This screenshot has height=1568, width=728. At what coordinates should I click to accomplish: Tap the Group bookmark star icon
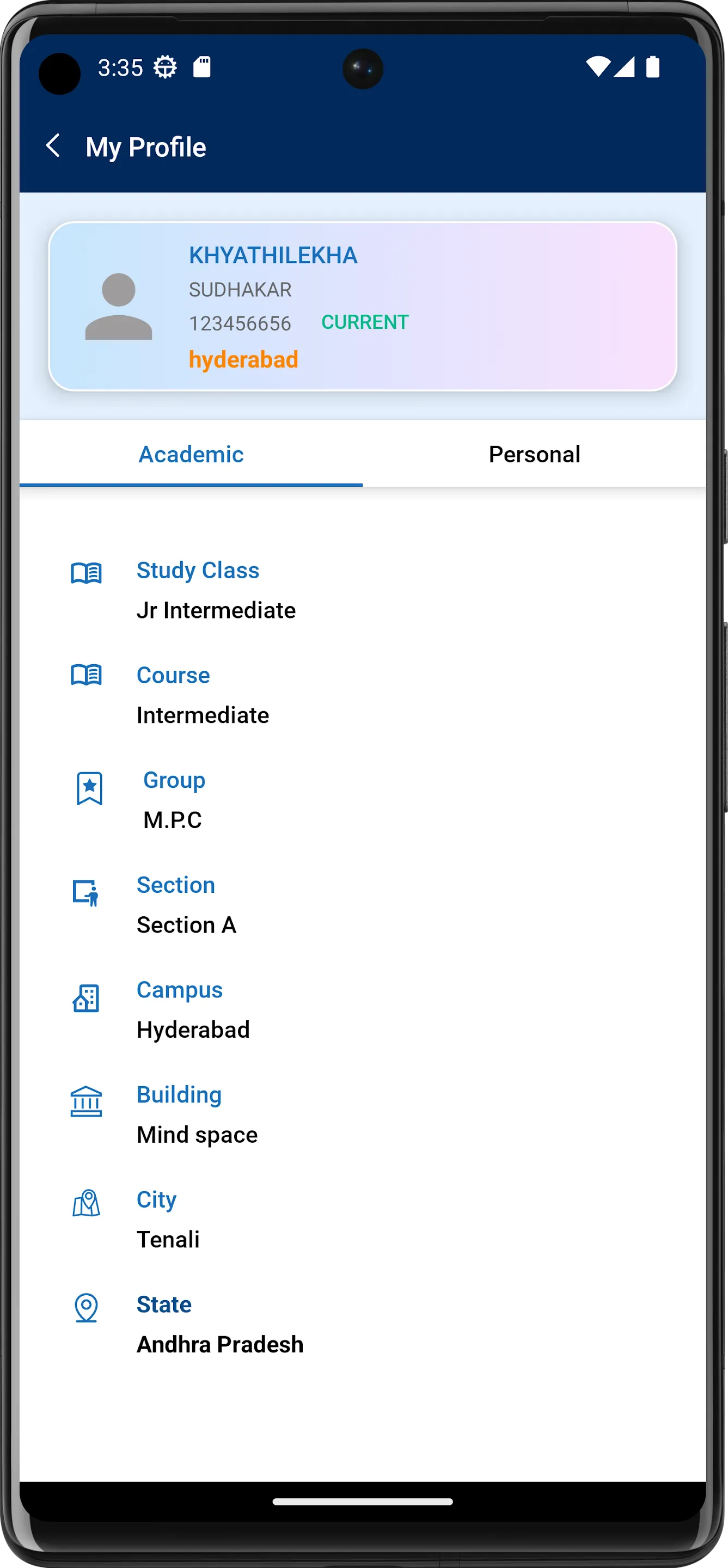click(x=89, y=788)
